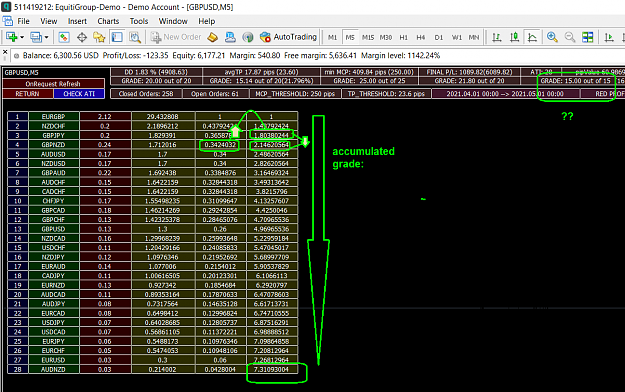Click the EURGBP row symbol cell

53,116
